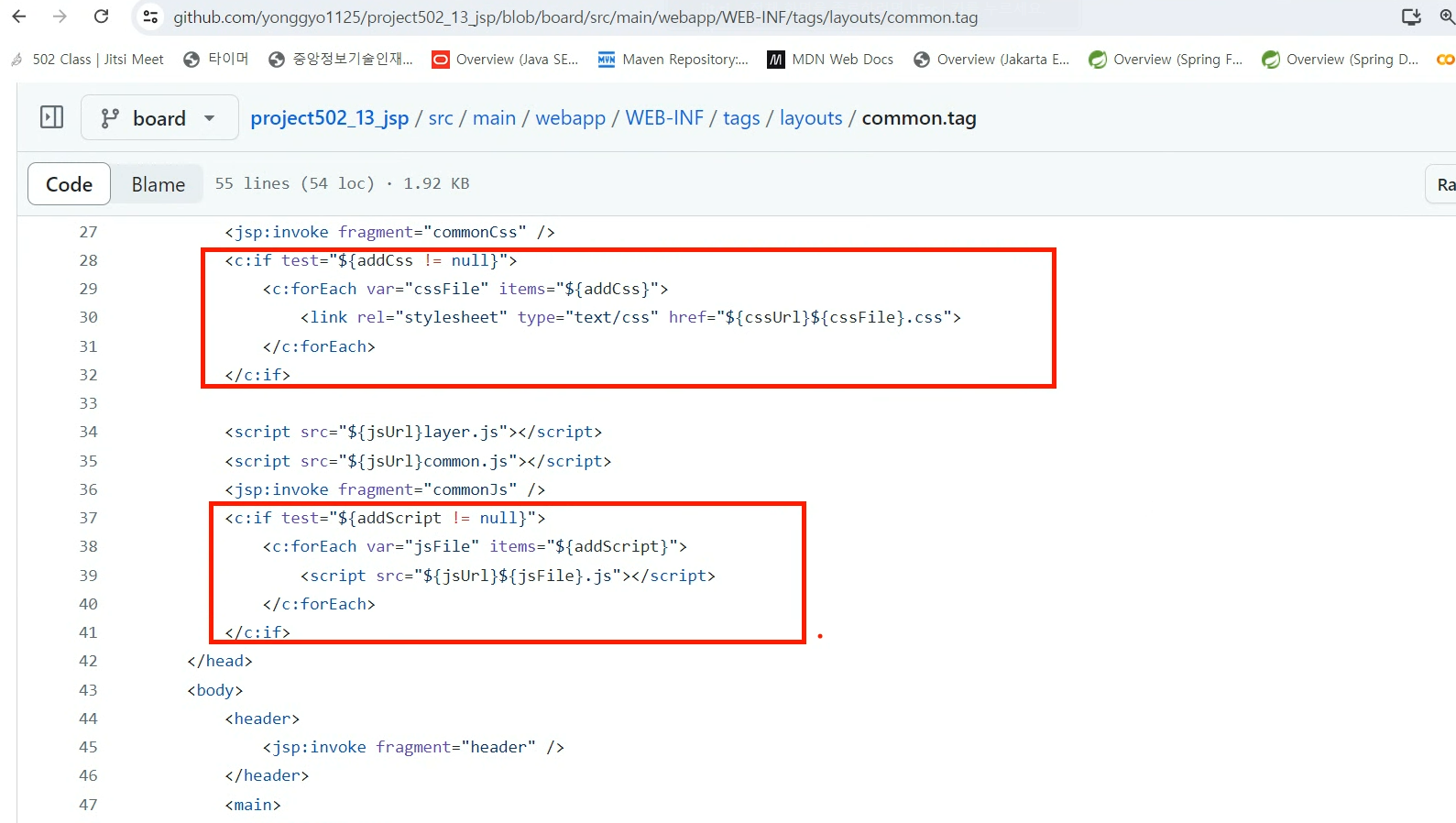
Task: Select line number 47
Action: (88, 805)
